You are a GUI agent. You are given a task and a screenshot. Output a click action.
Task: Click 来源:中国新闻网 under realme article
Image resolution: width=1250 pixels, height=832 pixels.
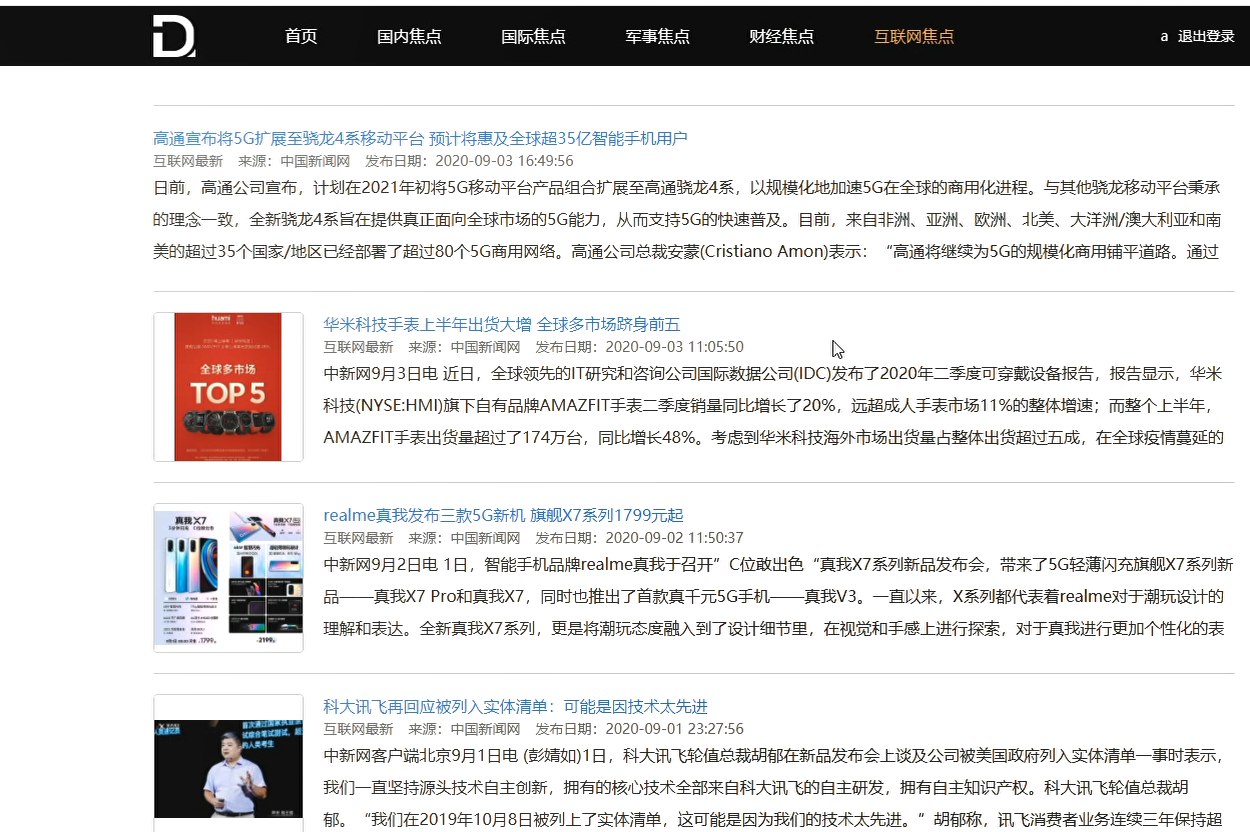tap(464, 538)
